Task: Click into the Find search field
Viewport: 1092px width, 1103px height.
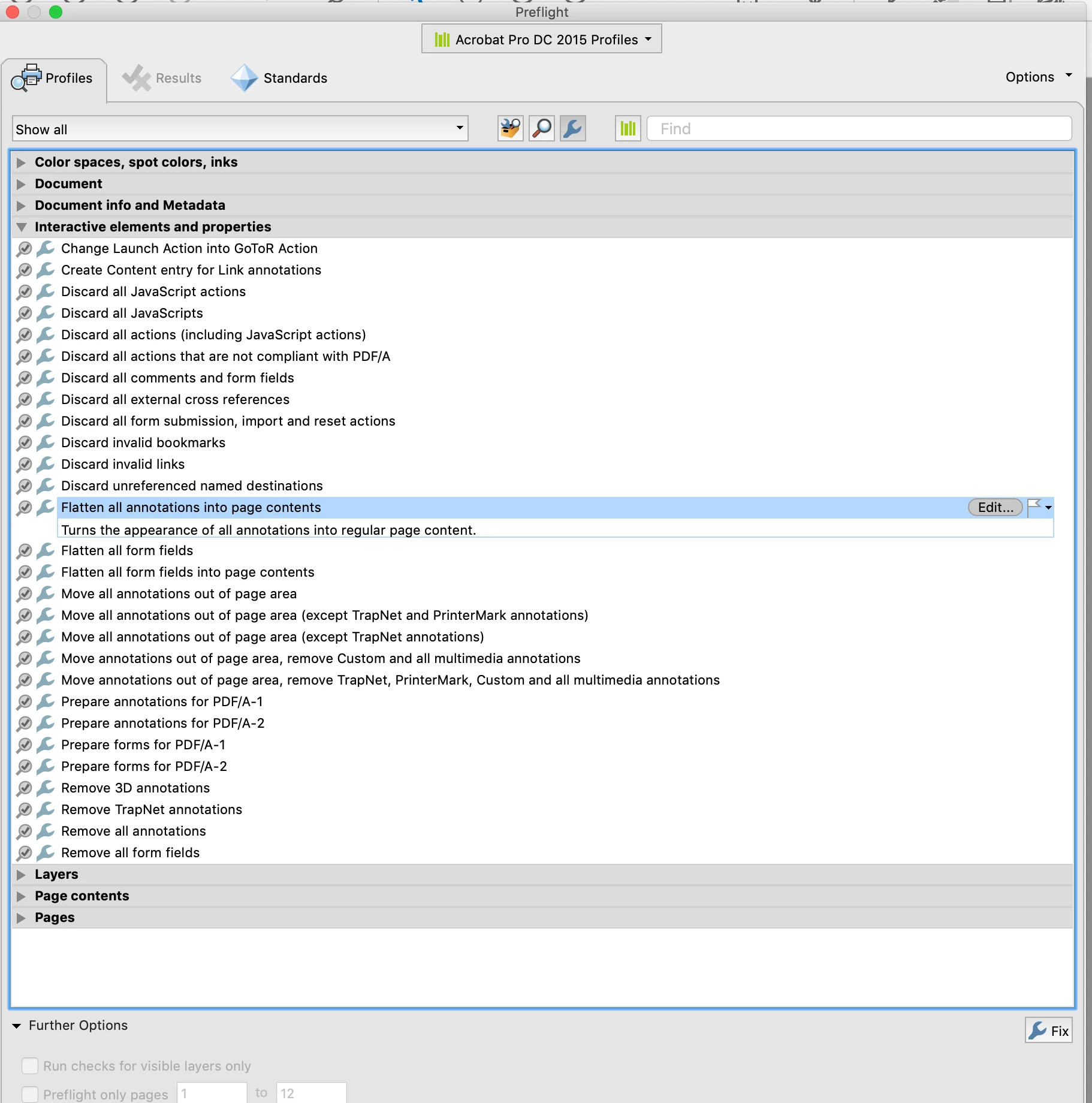Action: (x=859, y=128)
